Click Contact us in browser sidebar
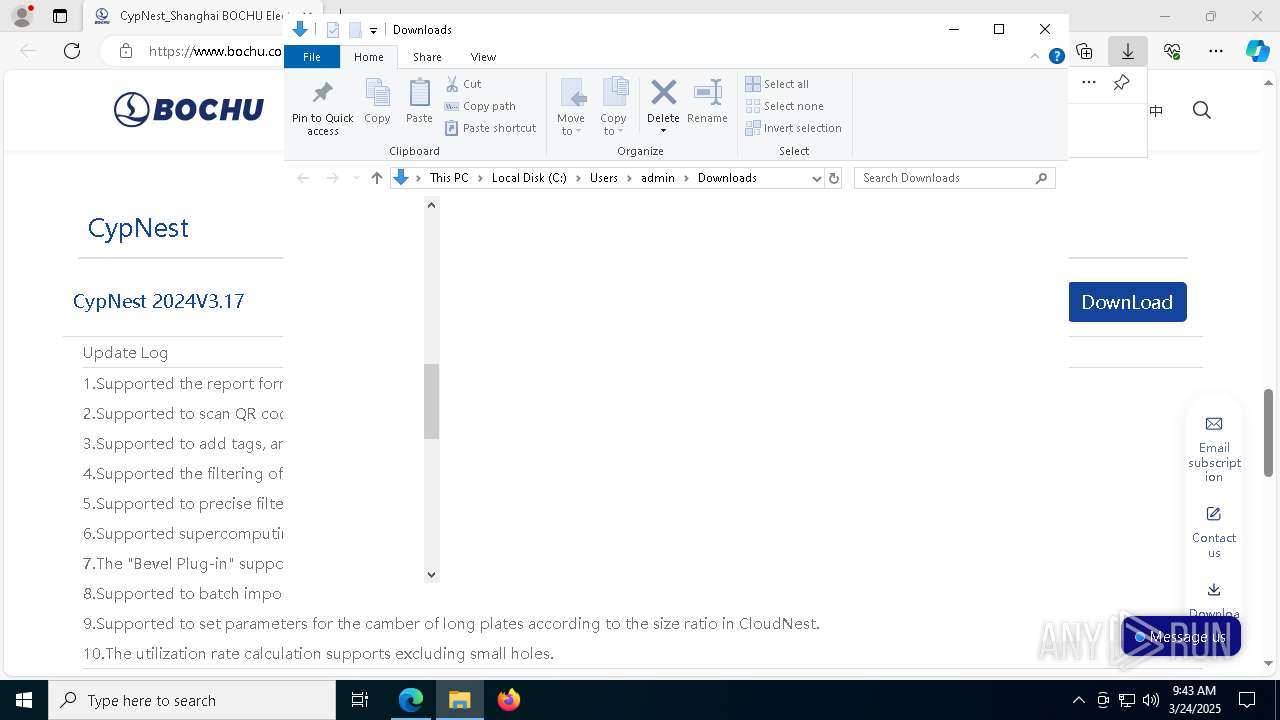This screenshot has width=1280, height=720. (1214, 532)
